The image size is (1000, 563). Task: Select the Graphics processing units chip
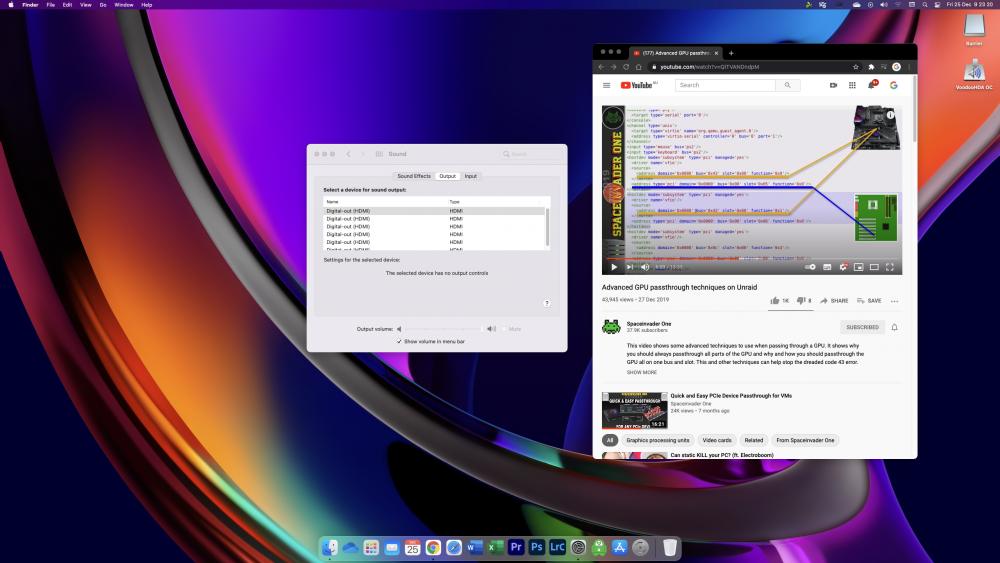(x=658, y=440)
